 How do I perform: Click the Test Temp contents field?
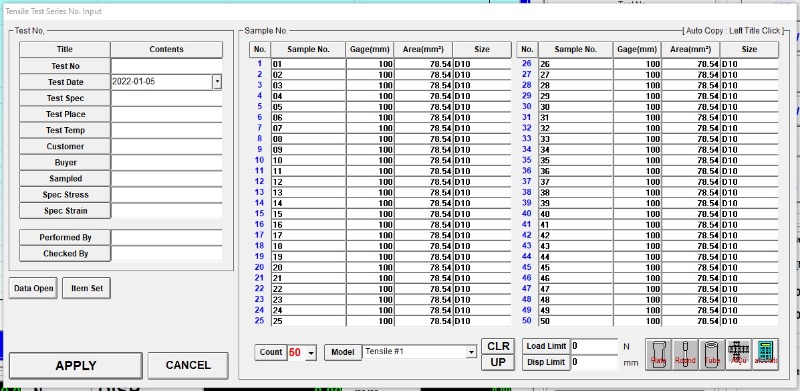pos(166,130)
